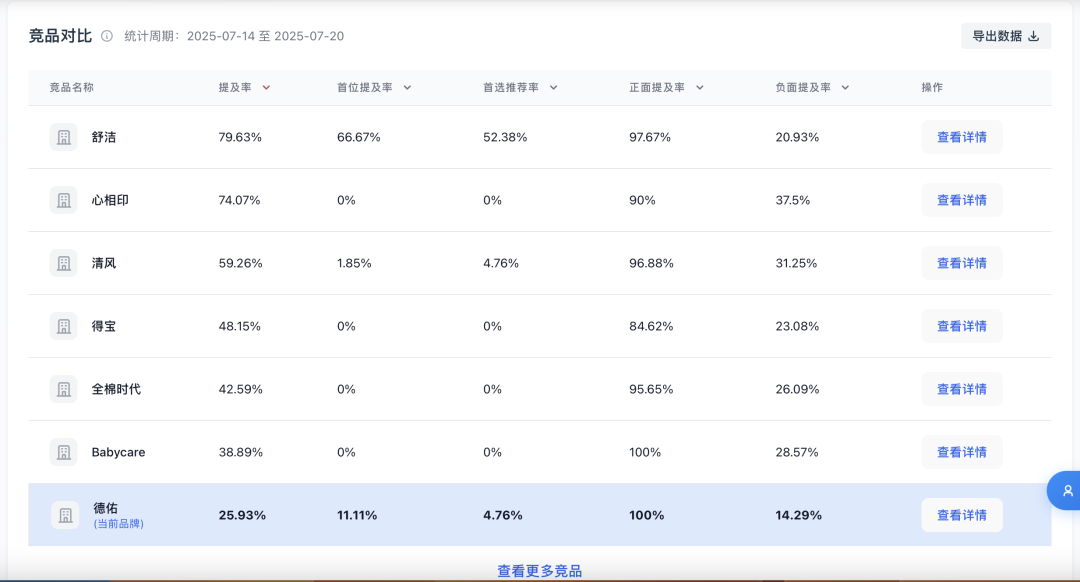The height and width of the screenshot is (582, 1080).
Task: Click 20.93% negative rate for 舒洁
Action: 798,137
